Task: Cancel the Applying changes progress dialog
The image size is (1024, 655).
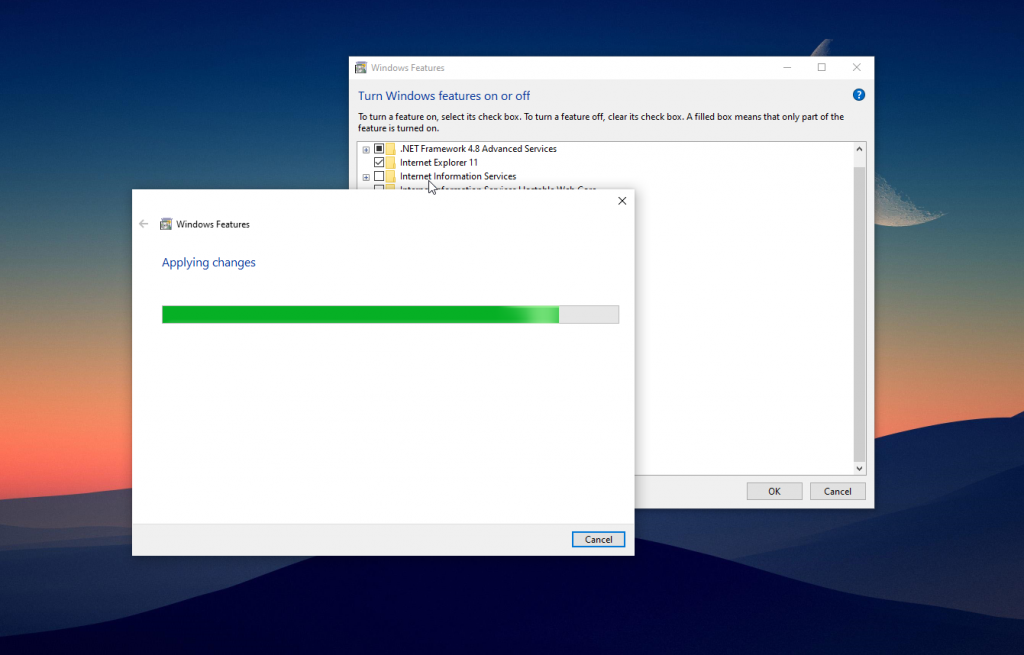Action: pos(598,539)
